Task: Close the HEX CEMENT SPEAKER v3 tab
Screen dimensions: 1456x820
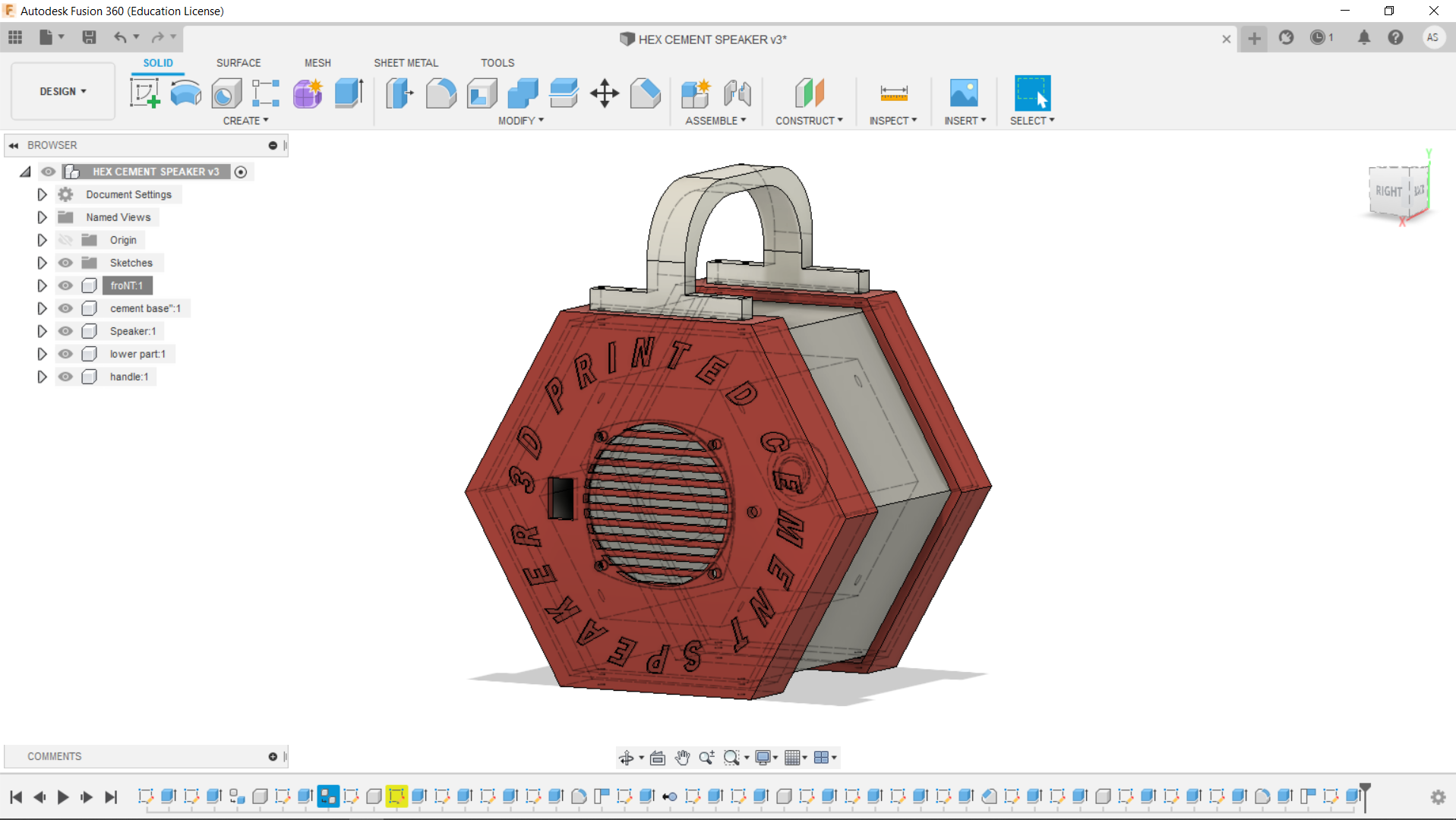Action: [1226, 39]
